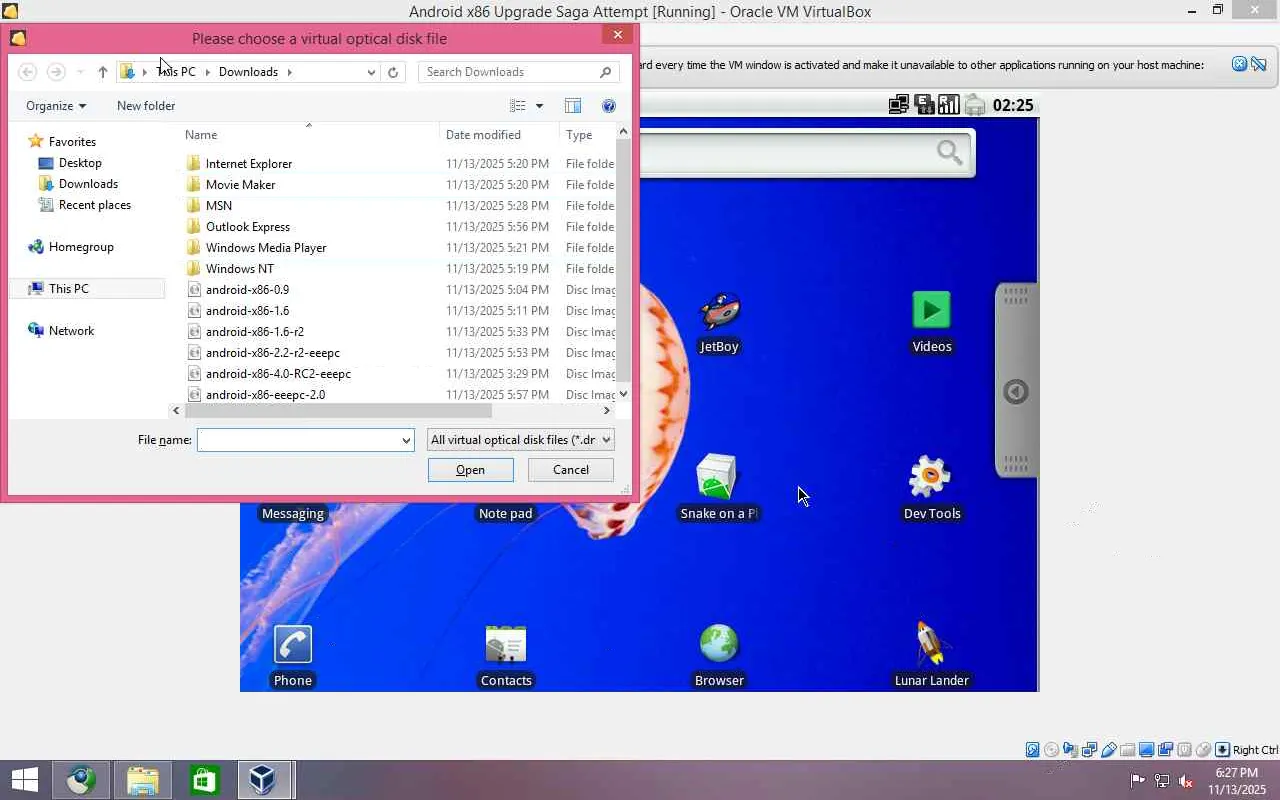The image size is (1280, 800).
Task: Show the preview pane in file dialog
Action: (x=573, y=106)
